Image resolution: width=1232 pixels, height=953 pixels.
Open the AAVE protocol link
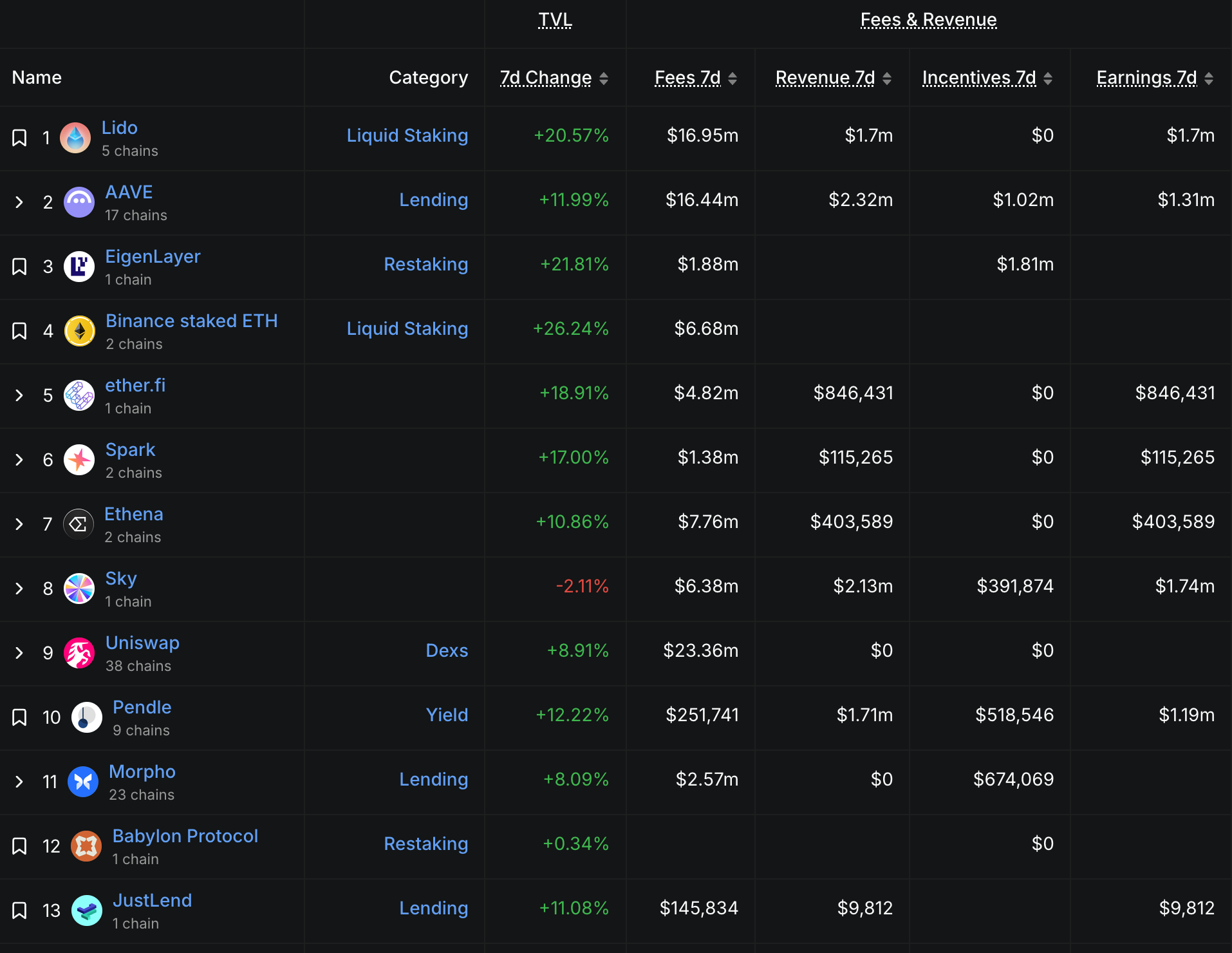point(129,192)
